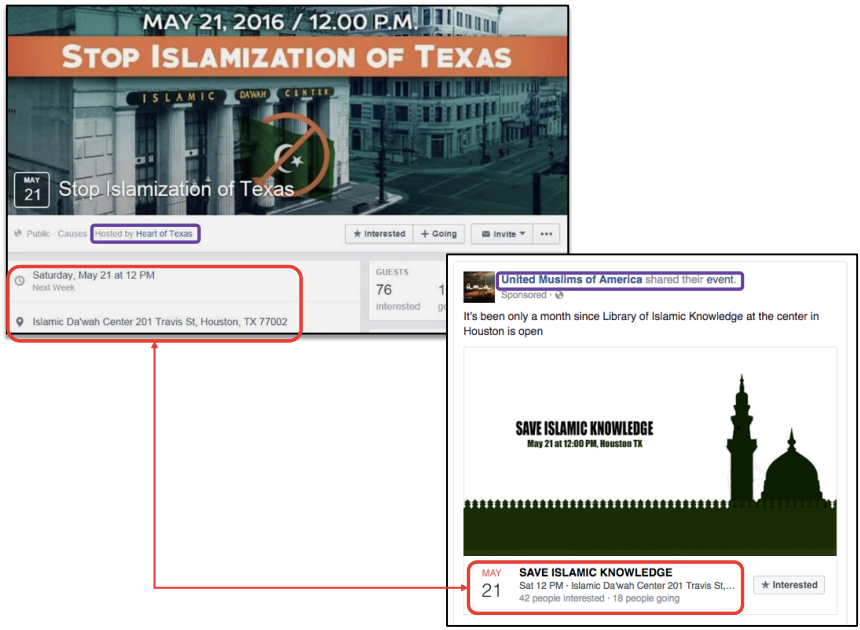Screen dimensions: 860x630
Task: Click the GUESTS heading
Action: click(x=392, y=272)
